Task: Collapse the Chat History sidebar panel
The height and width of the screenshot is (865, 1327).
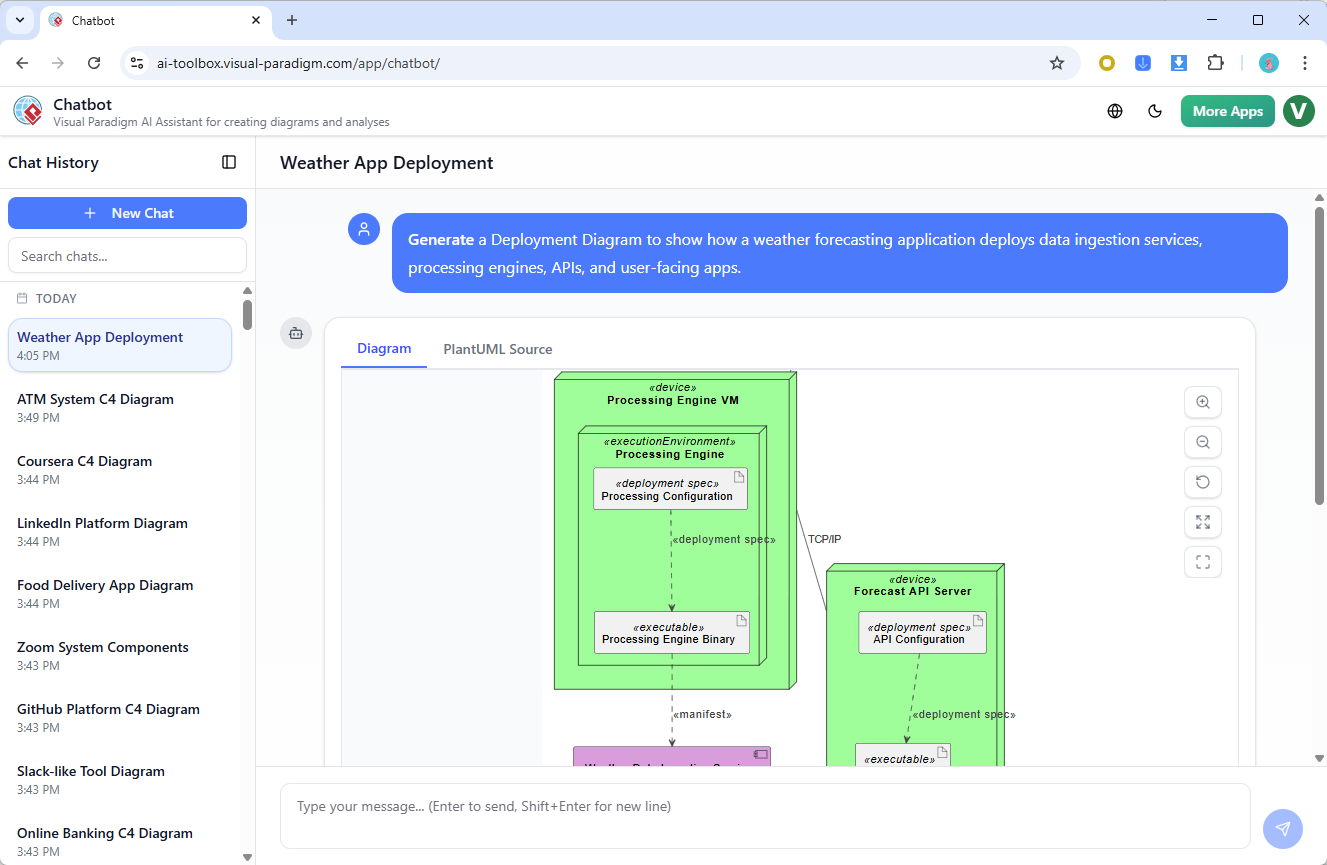Action: click(x=229, y=162)
